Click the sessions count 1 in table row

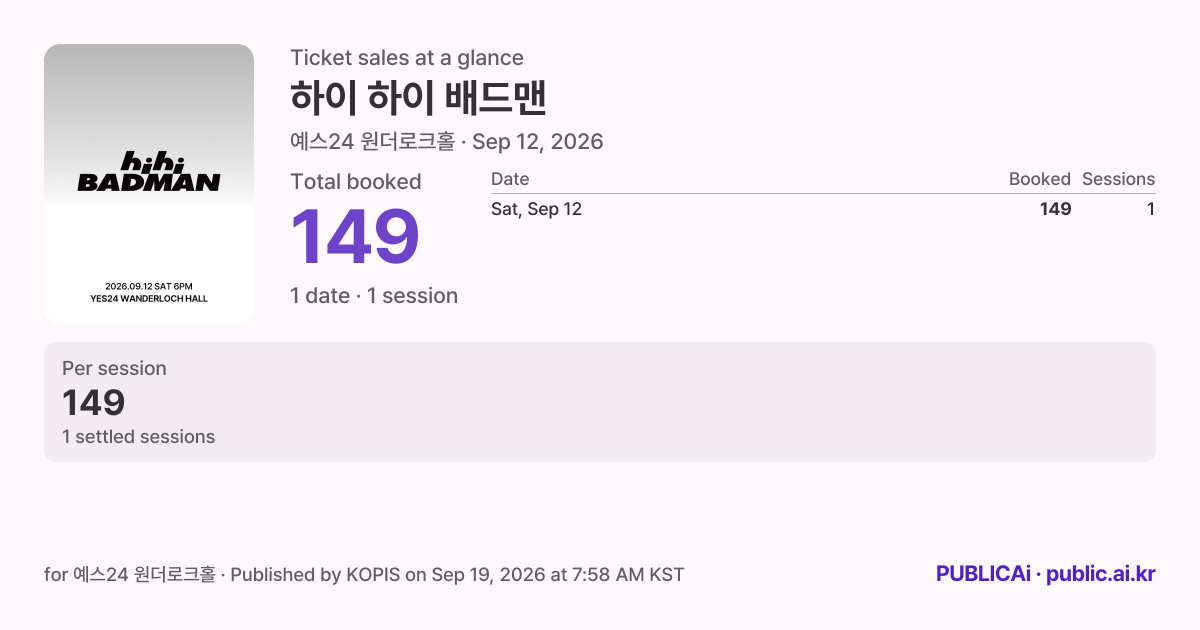click(1151, 209)
